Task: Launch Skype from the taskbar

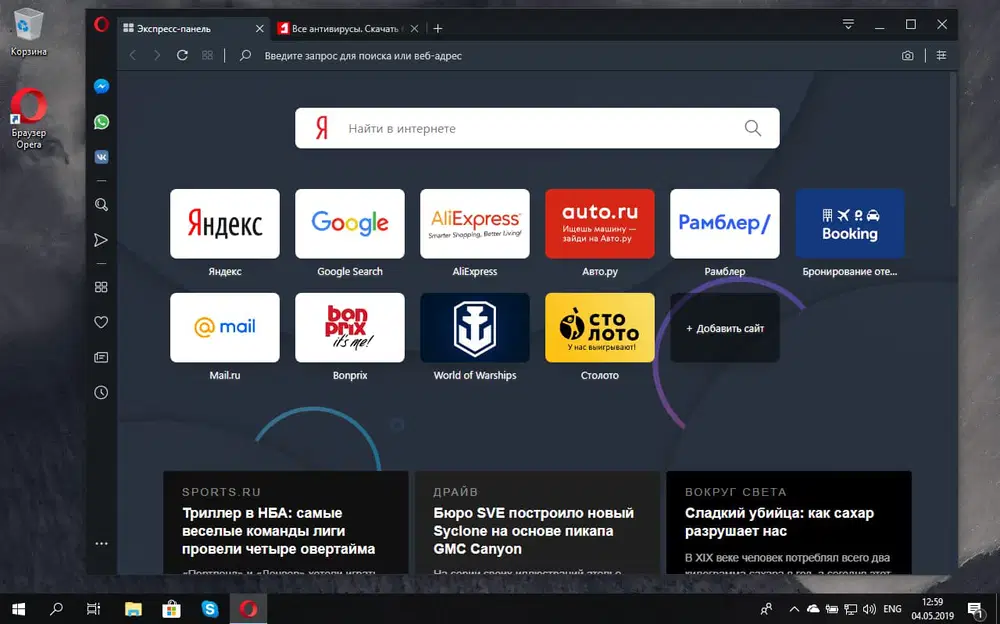Action: coord(209,608)
